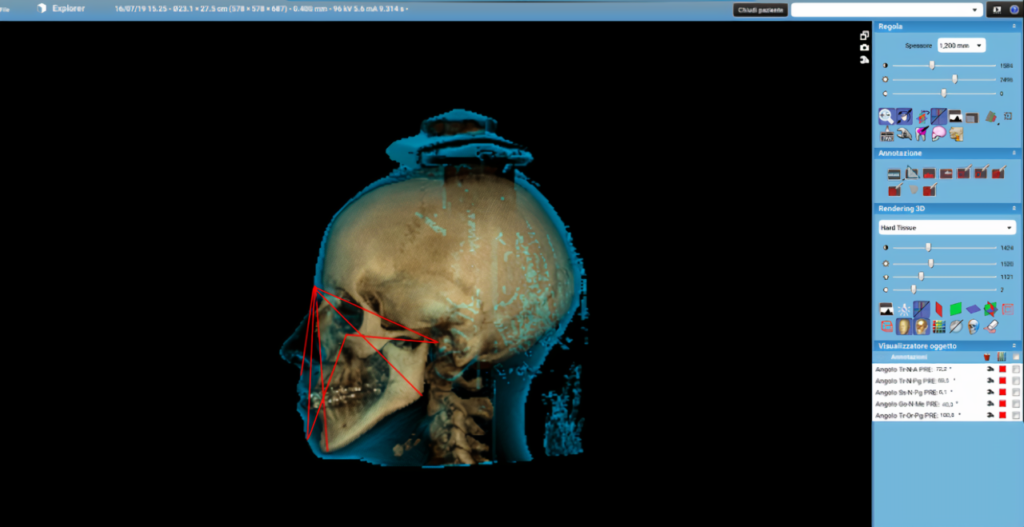This screenshot has width=1024, height=527.
Task: Open the histogram icon in Regola panel
Action: tap(955, 117)
